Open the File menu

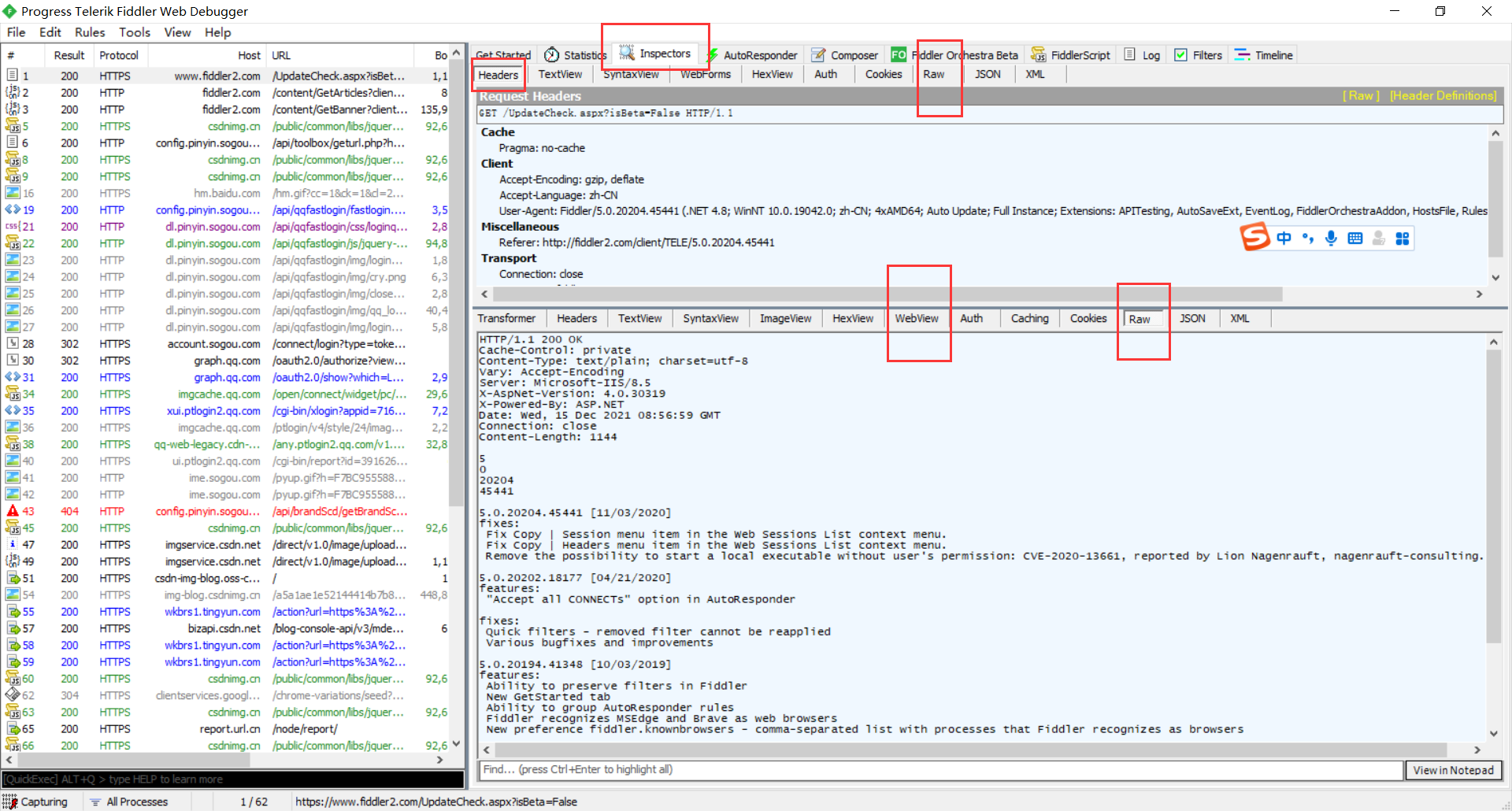16,32
